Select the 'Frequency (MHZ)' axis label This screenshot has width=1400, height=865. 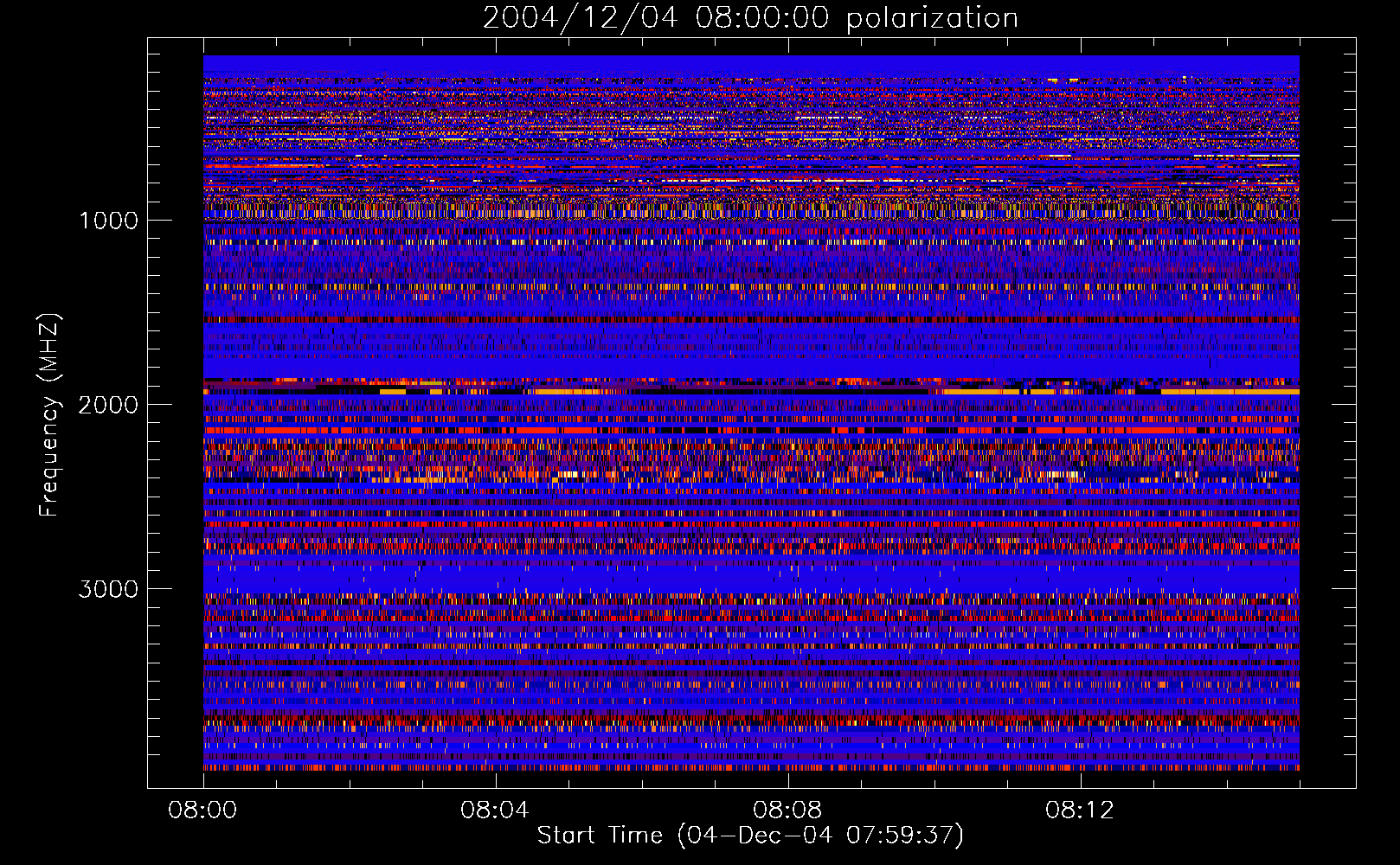(x=48, y=415)
